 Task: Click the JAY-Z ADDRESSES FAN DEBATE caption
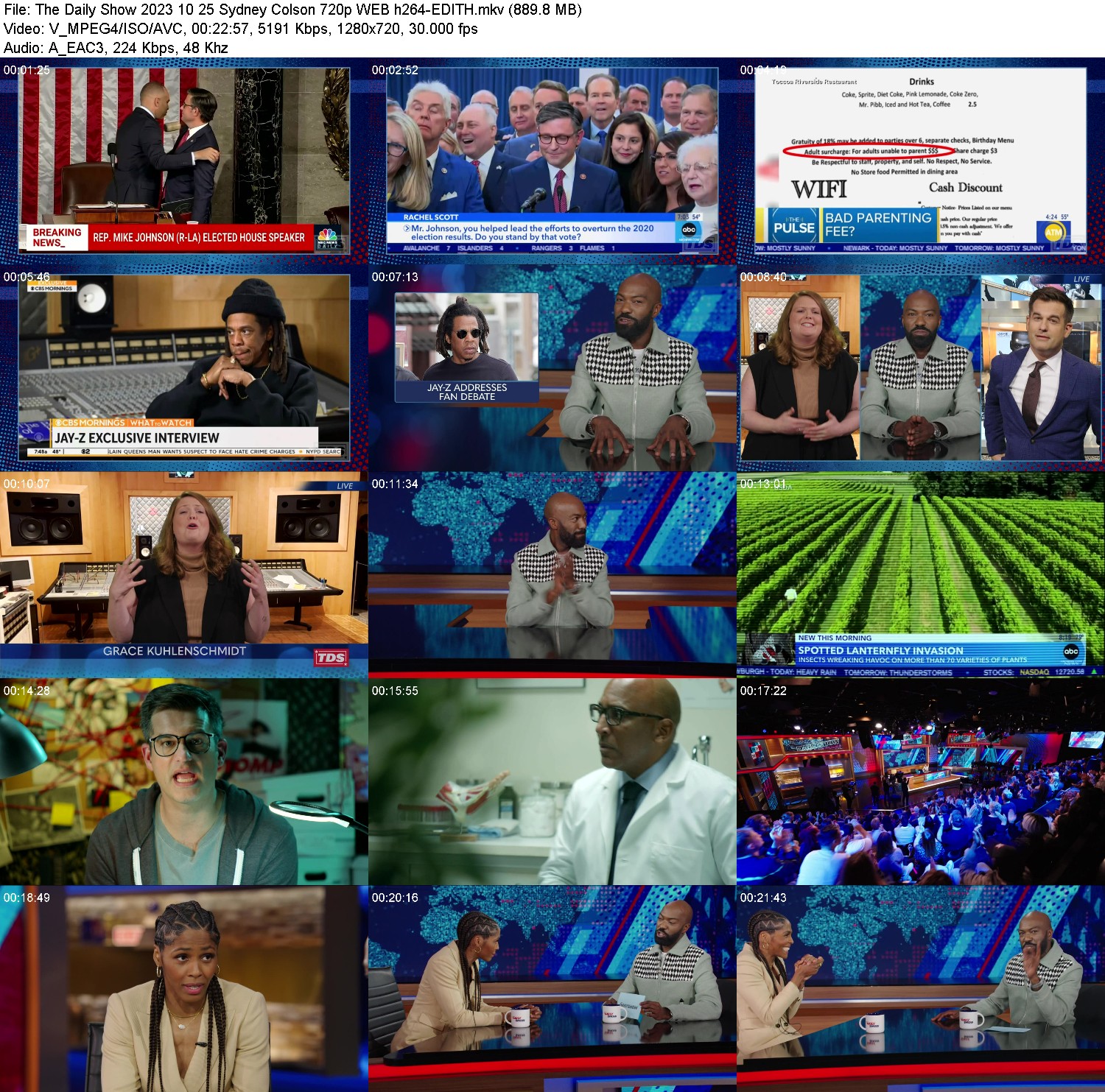(467, 392)
